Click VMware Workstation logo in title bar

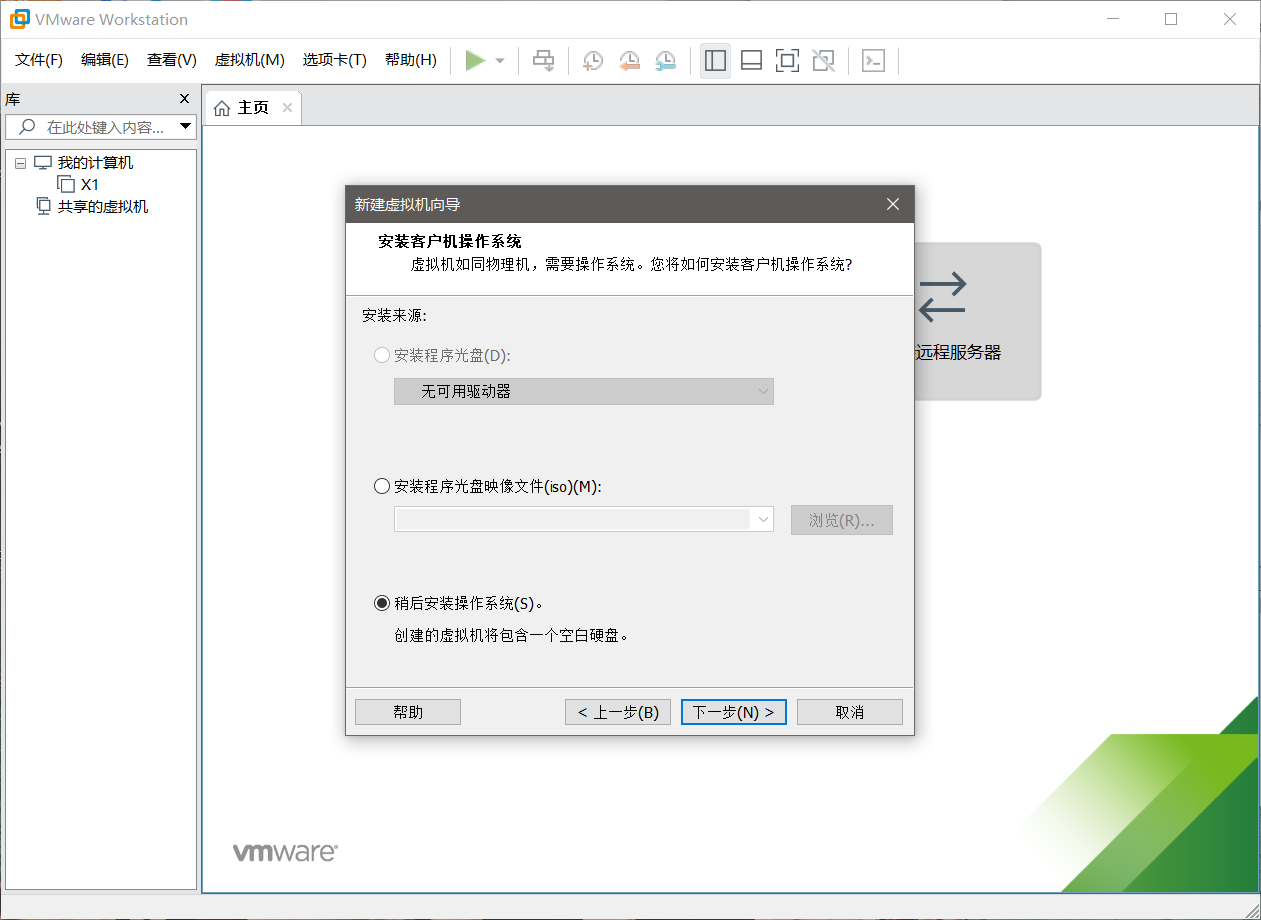(x=19, y=19)
